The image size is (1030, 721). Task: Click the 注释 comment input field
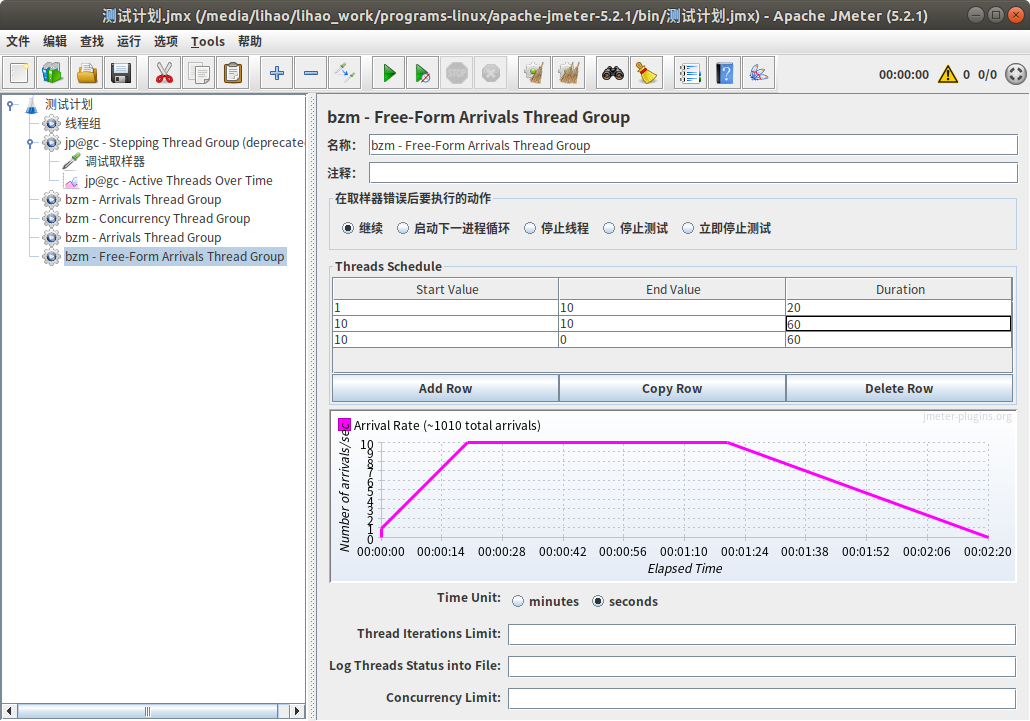(x=693, y=173)
